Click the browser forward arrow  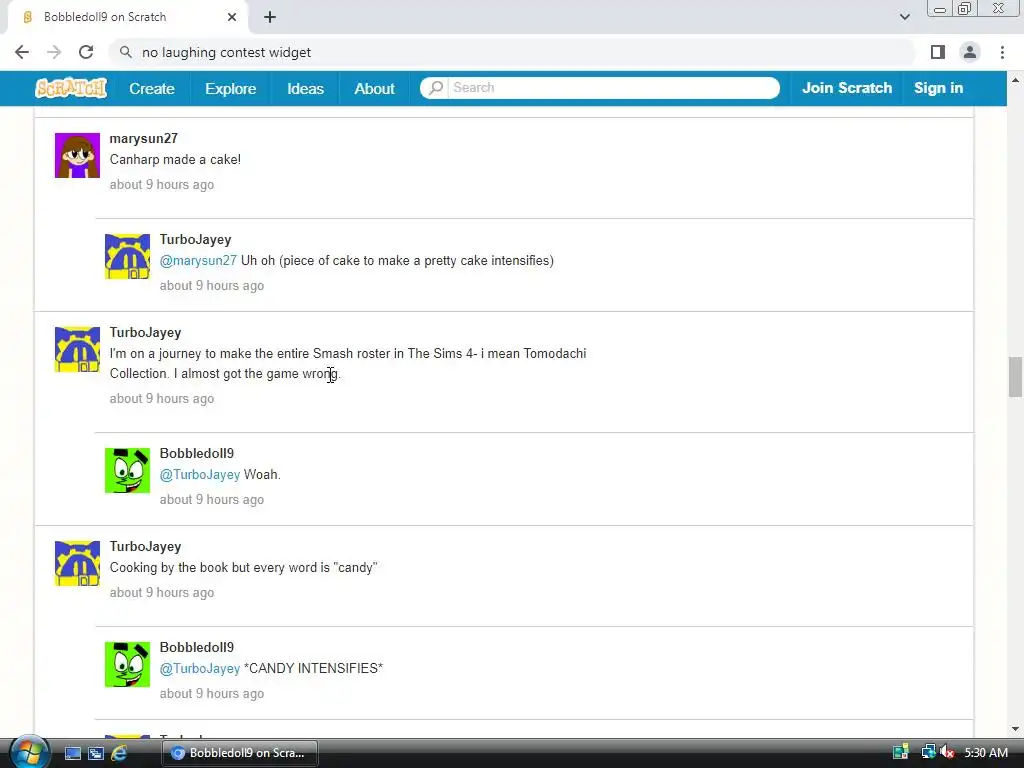tap(54, 52)
